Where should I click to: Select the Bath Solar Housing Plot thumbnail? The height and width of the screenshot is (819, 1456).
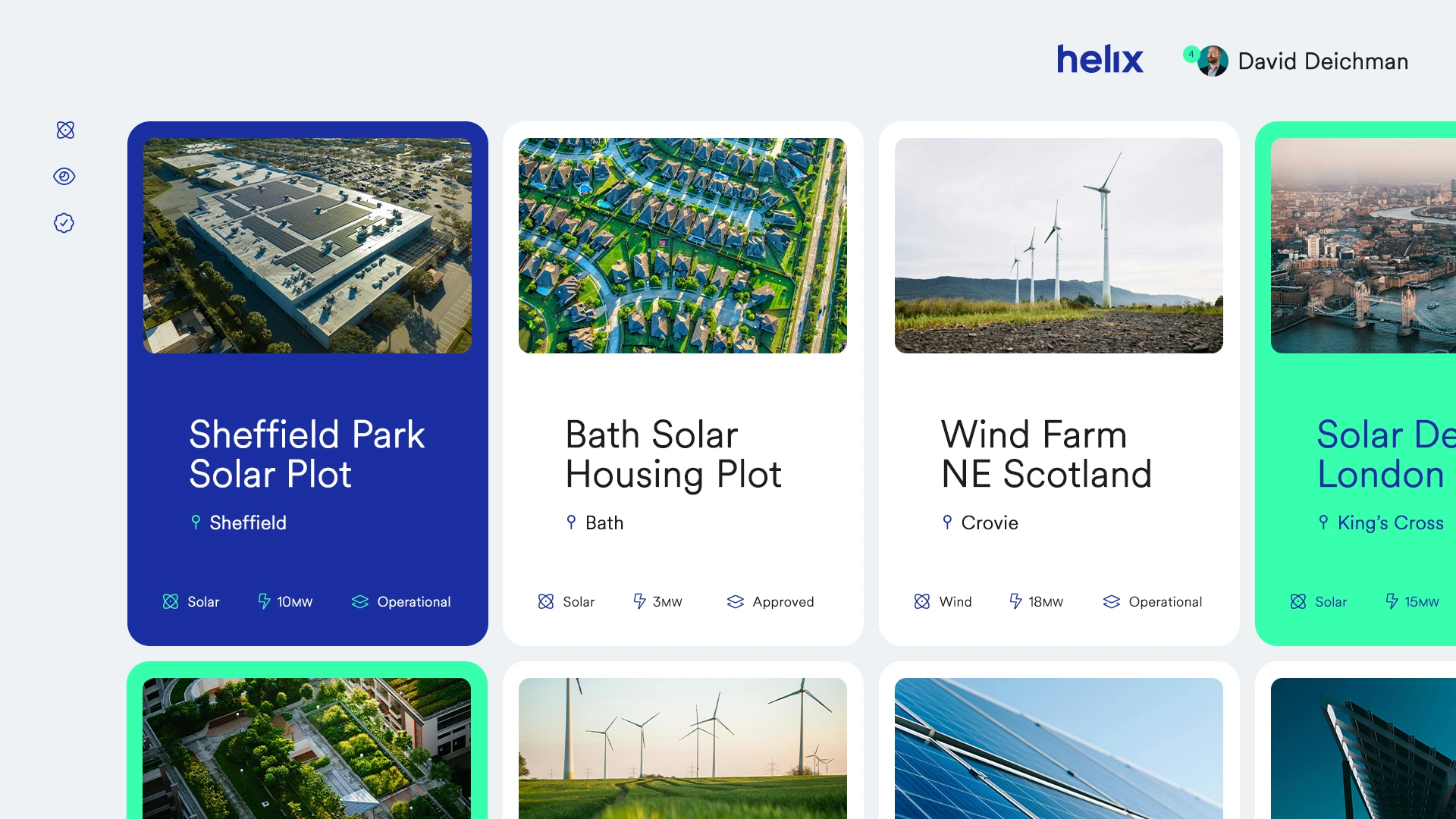coord(682,246)
